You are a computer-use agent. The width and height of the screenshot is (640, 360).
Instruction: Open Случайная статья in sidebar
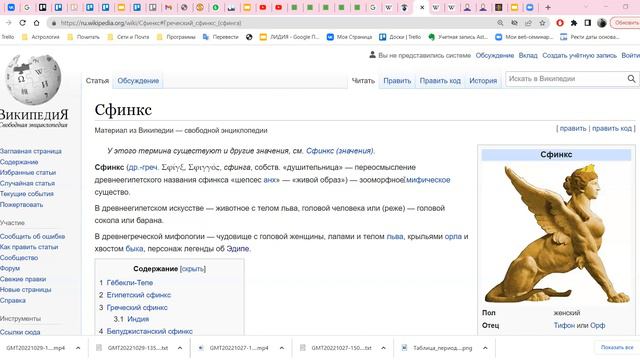pos(27,183)
